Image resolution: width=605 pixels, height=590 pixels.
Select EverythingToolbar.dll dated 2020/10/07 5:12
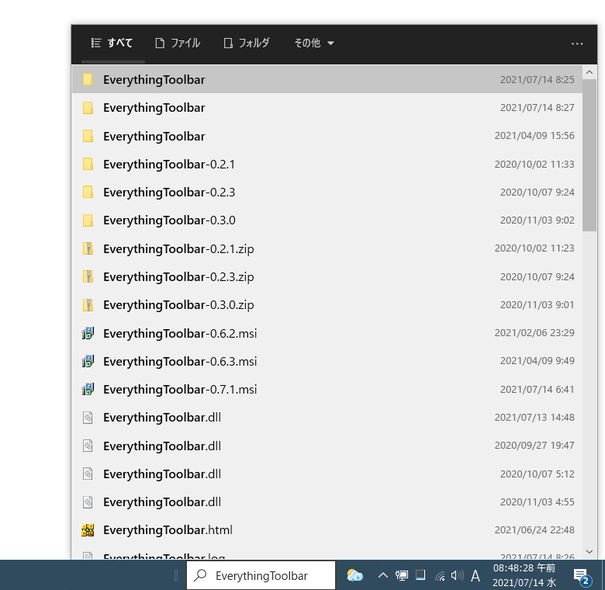click(327, 474)
